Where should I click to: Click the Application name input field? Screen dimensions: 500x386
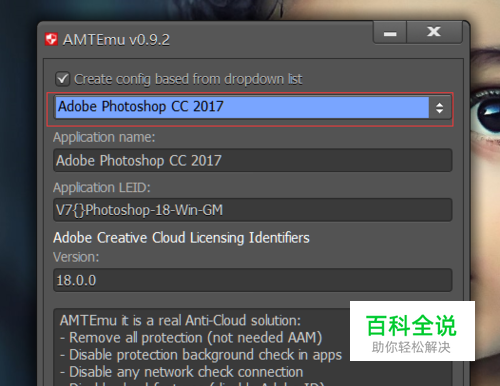[x=253, y=160]
